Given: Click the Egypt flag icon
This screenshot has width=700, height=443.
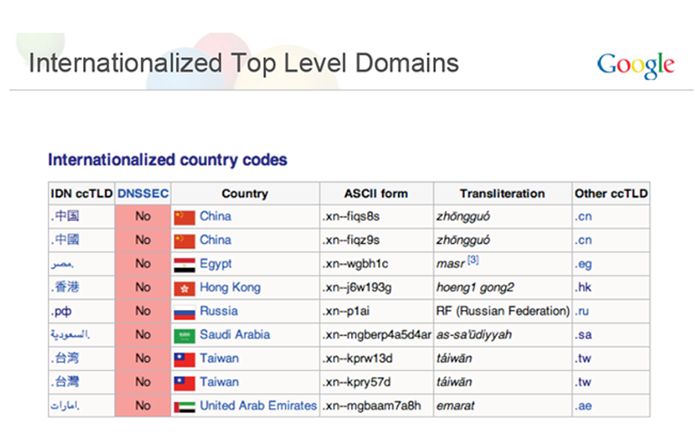Looking at the screenshot, I should pyautogui.click(x=184, y=264).
